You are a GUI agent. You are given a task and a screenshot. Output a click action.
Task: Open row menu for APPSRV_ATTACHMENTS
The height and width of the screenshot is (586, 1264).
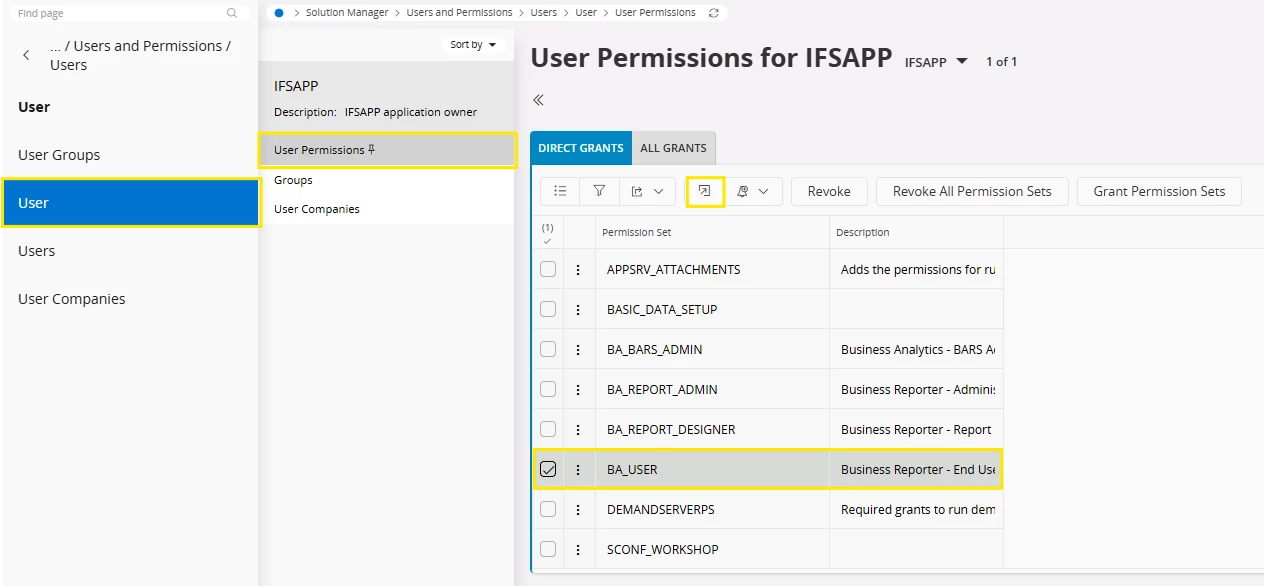(578, 269)
